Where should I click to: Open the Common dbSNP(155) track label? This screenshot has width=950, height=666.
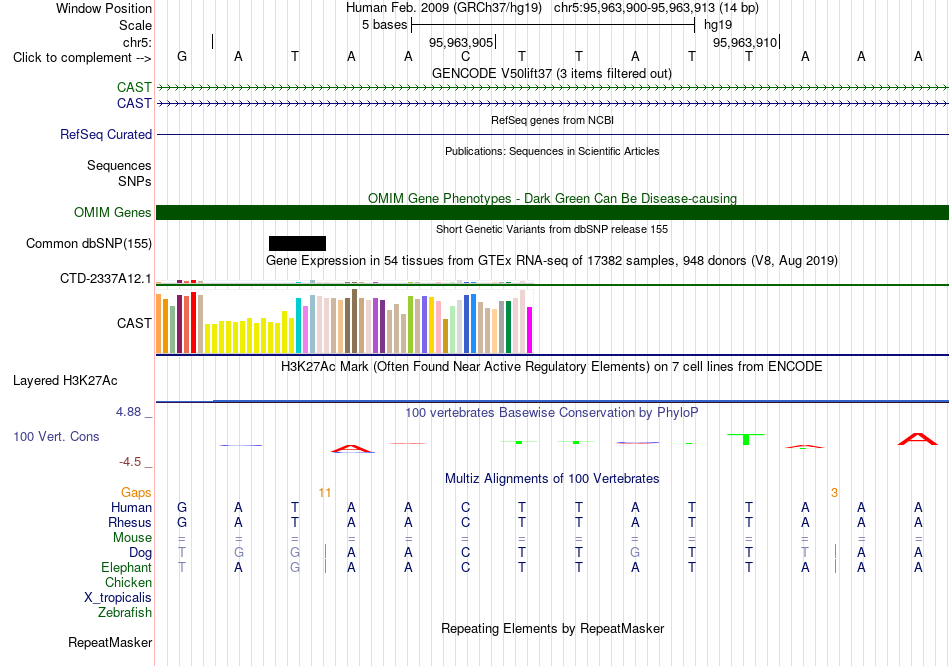[88, 244]
